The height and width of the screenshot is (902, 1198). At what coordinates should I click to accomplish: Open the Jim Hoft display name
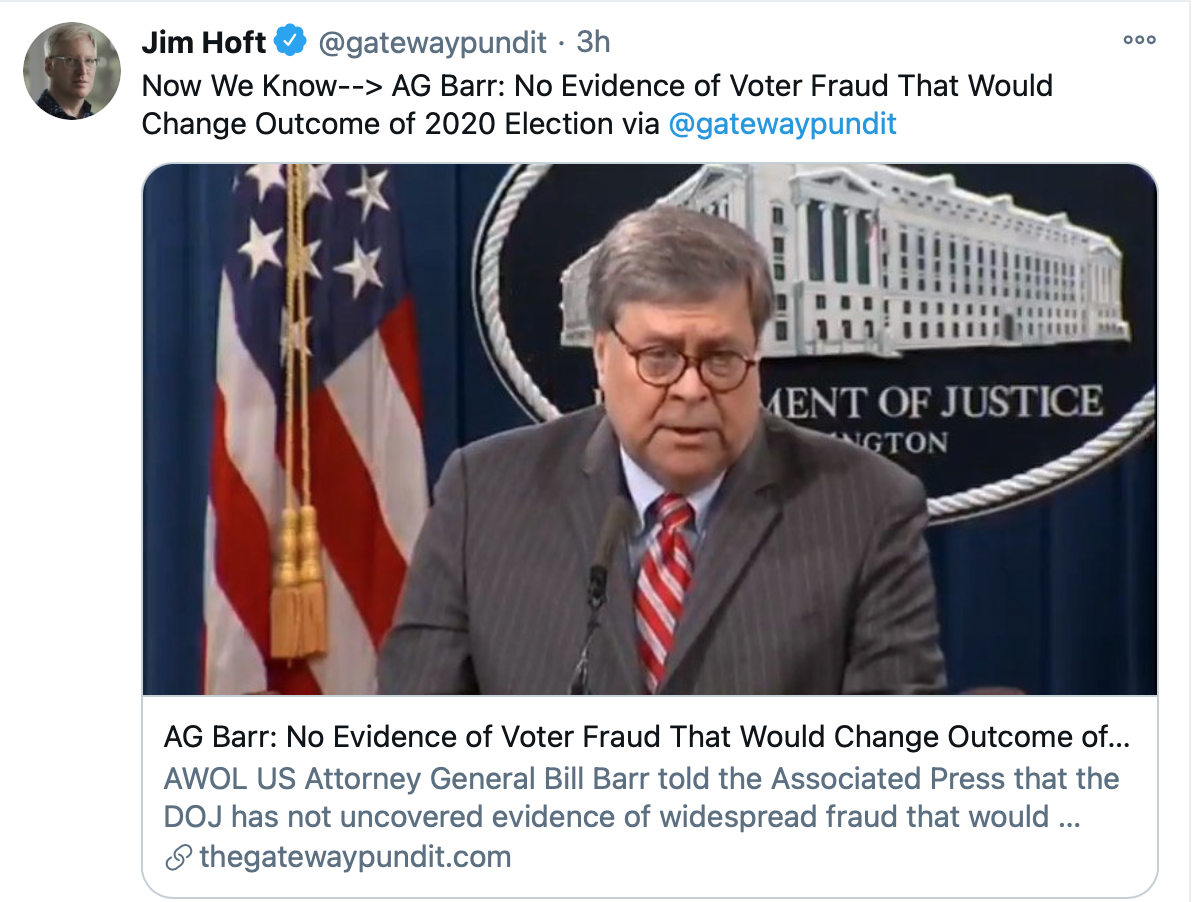pyautogui.click(x=204, y=42)
